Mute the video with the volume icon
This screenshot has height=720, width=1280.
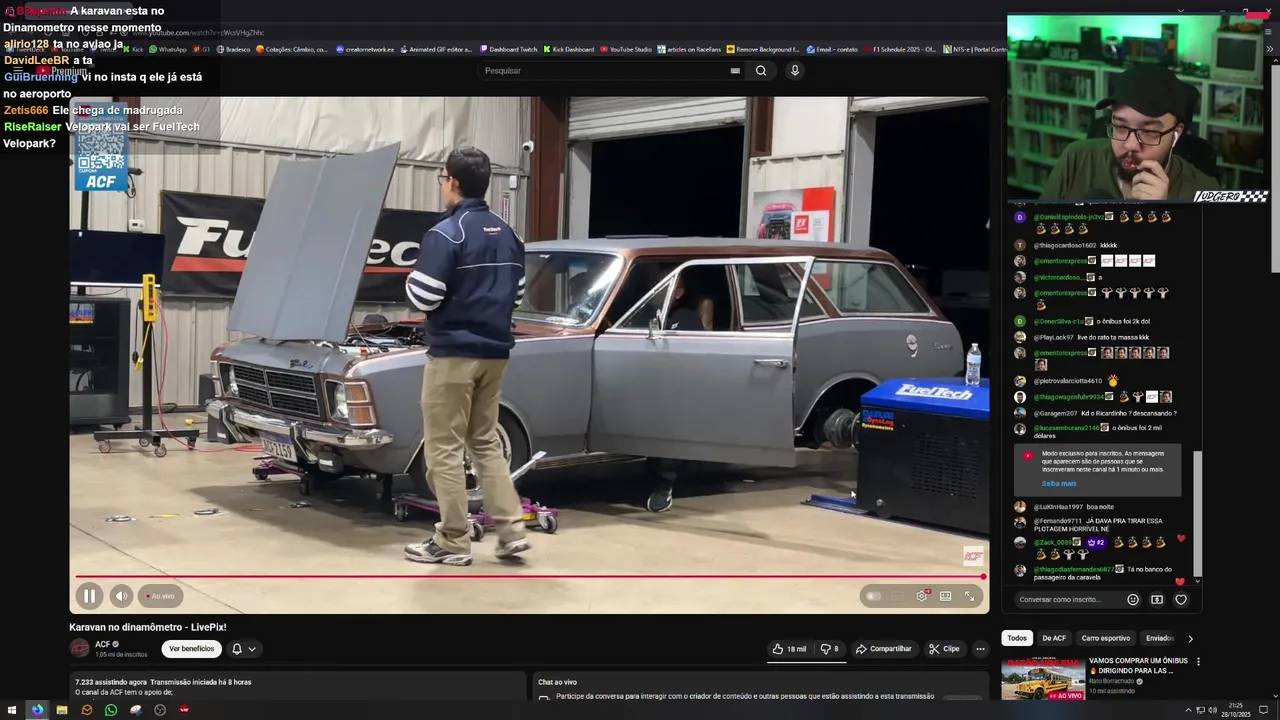click(x=121, y=596)
